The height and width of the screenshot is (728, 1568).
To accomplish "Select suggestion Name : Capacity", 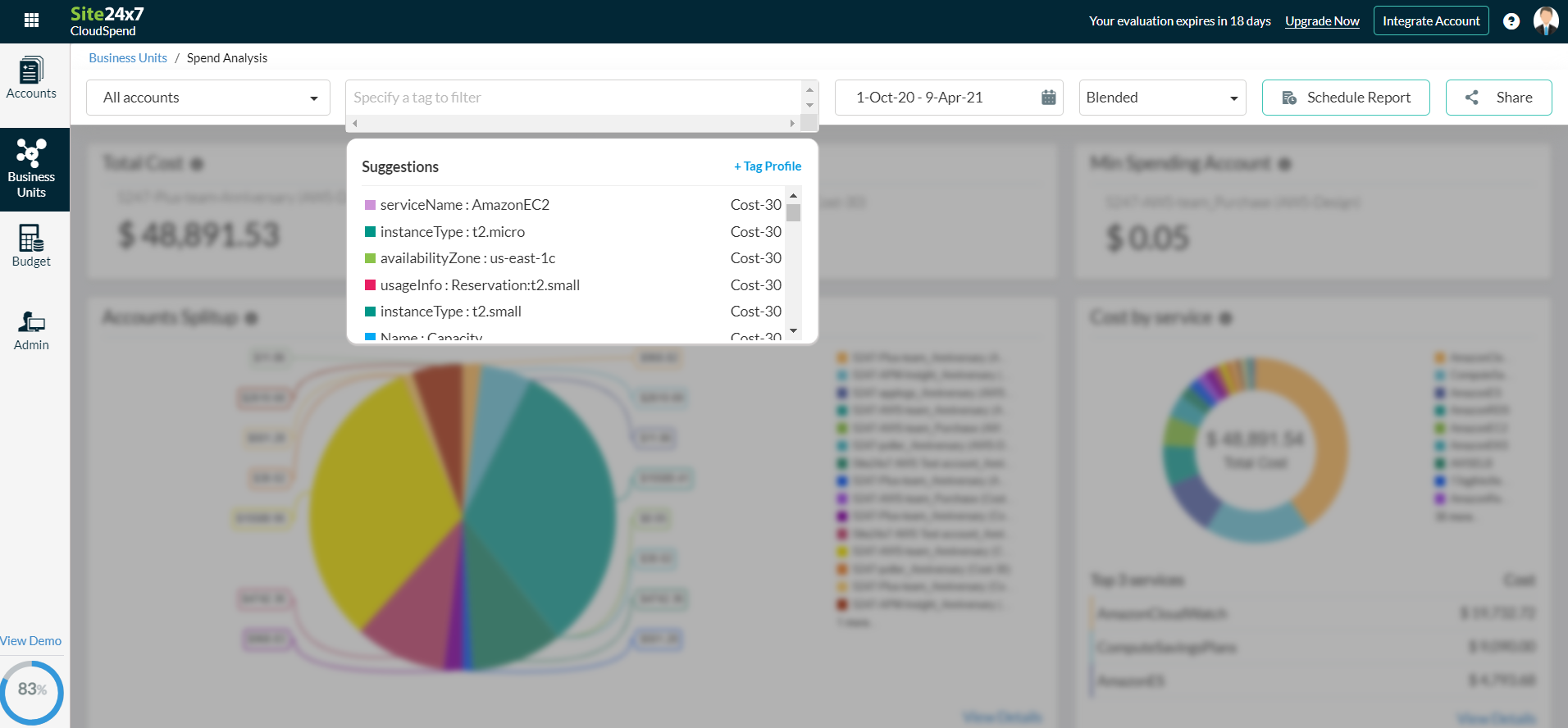I will pos(572,337).
